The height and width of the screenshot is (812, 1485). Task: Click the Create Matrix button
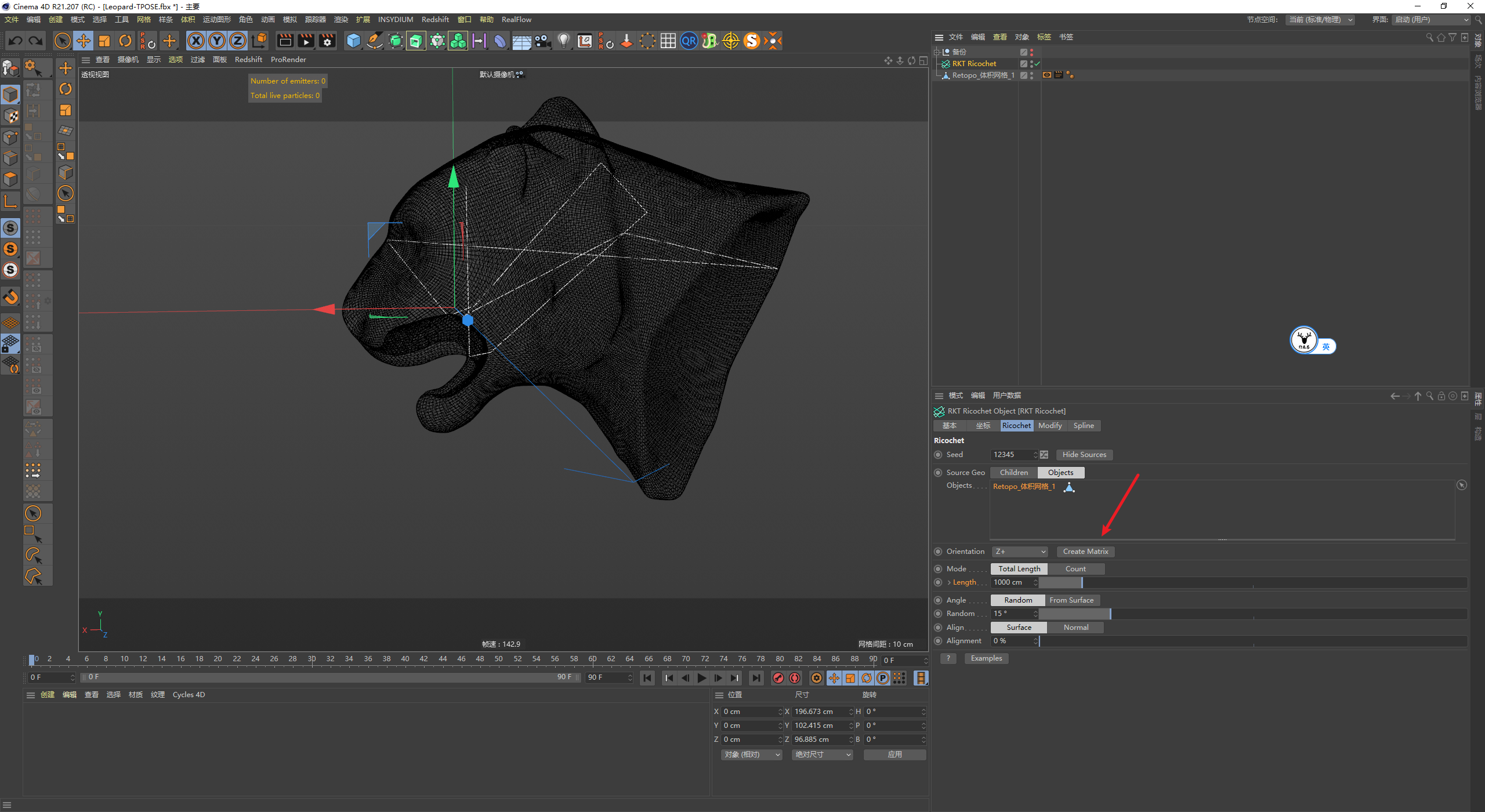1085,552
